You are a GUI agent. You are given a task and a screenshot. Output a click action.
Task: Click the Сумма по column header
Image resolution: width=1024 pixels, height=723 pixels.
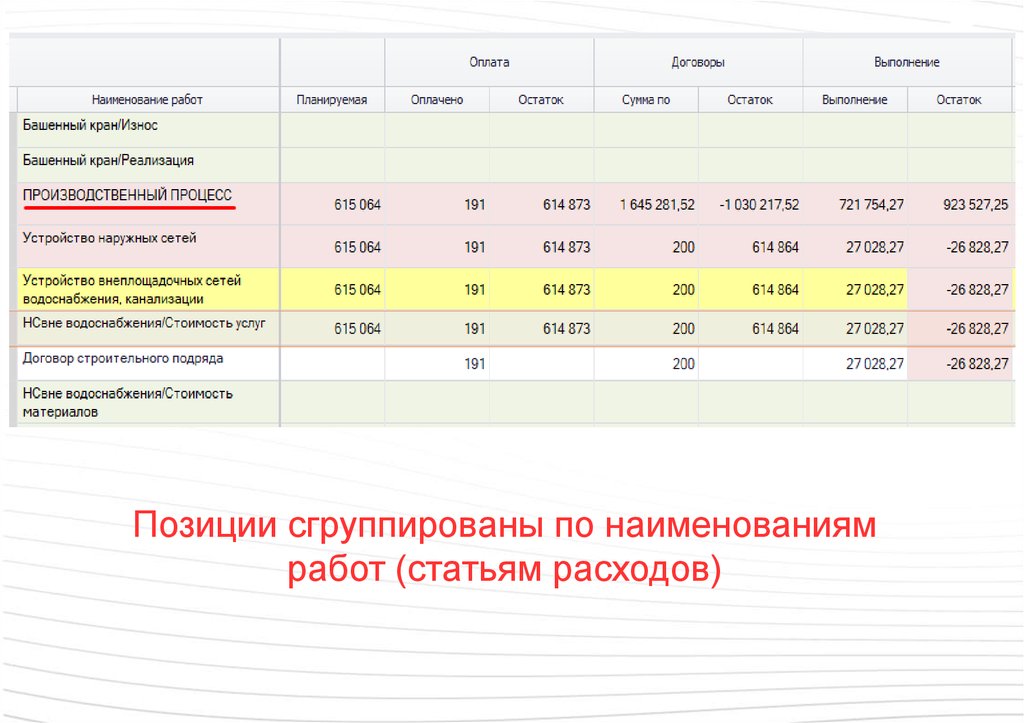pyautogui.click(x=645, y=100)
